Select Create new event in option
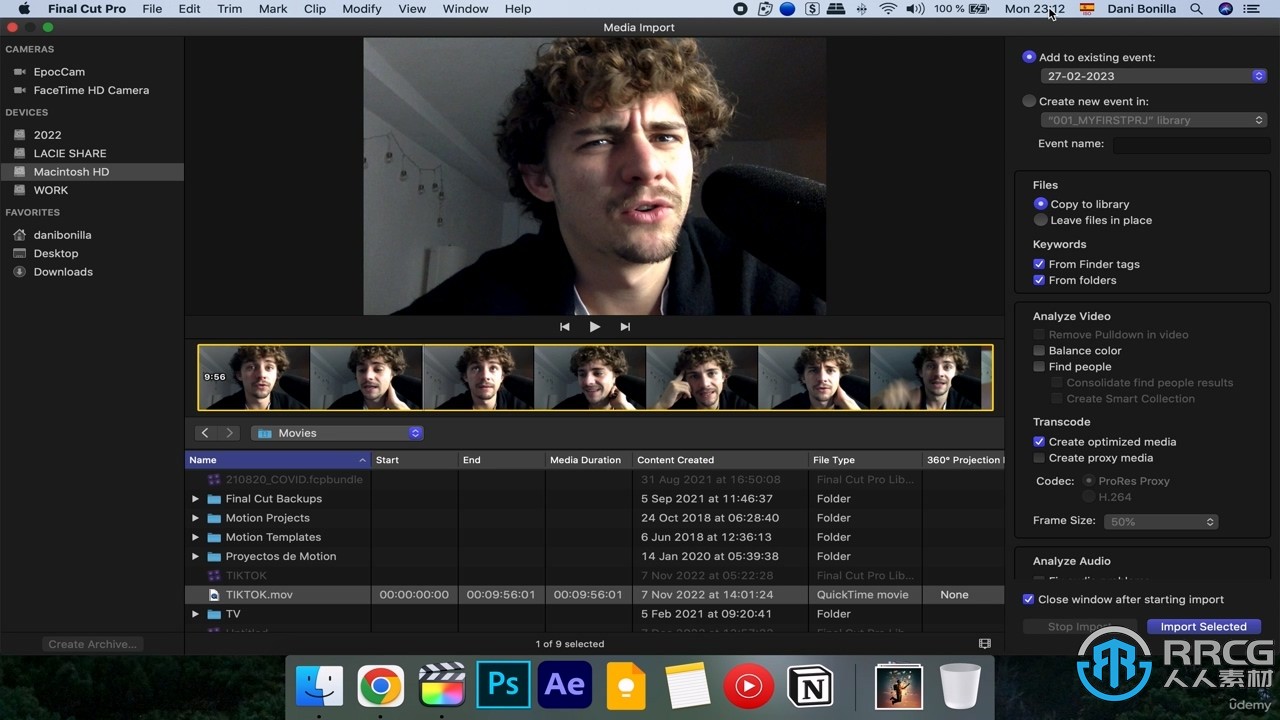This screenshot has height=720, width=1280. point(1029,101)
